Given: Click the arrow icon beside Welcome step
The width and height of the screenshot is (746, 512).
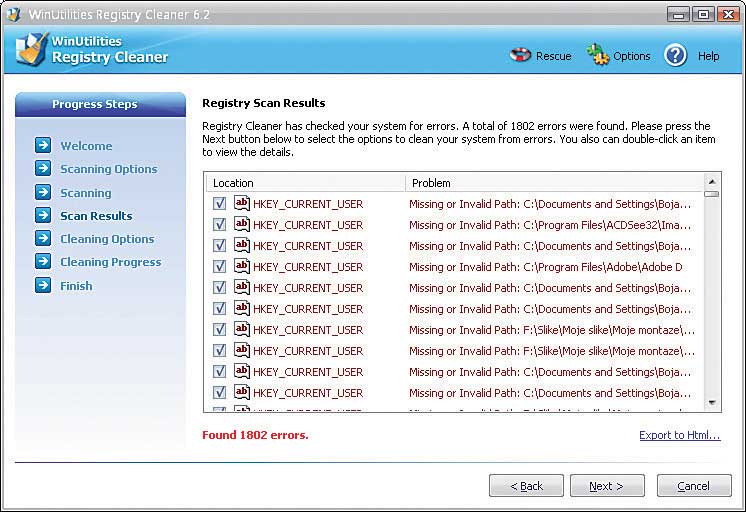Looking at the screenshot, I should coord(43,145).
